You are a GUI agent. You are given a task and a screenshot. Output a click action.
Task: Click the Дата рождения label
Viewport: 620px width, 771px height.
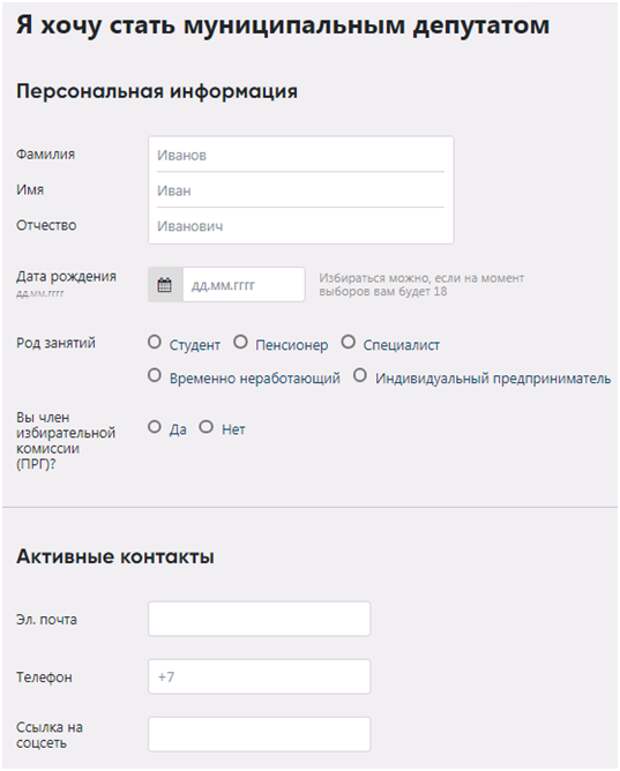click(66, 276)
